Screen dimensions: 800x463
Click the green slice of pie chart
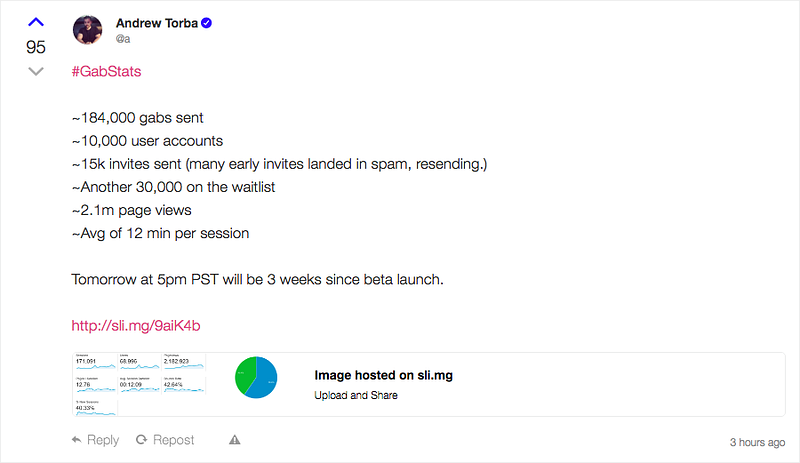(243, 376)
